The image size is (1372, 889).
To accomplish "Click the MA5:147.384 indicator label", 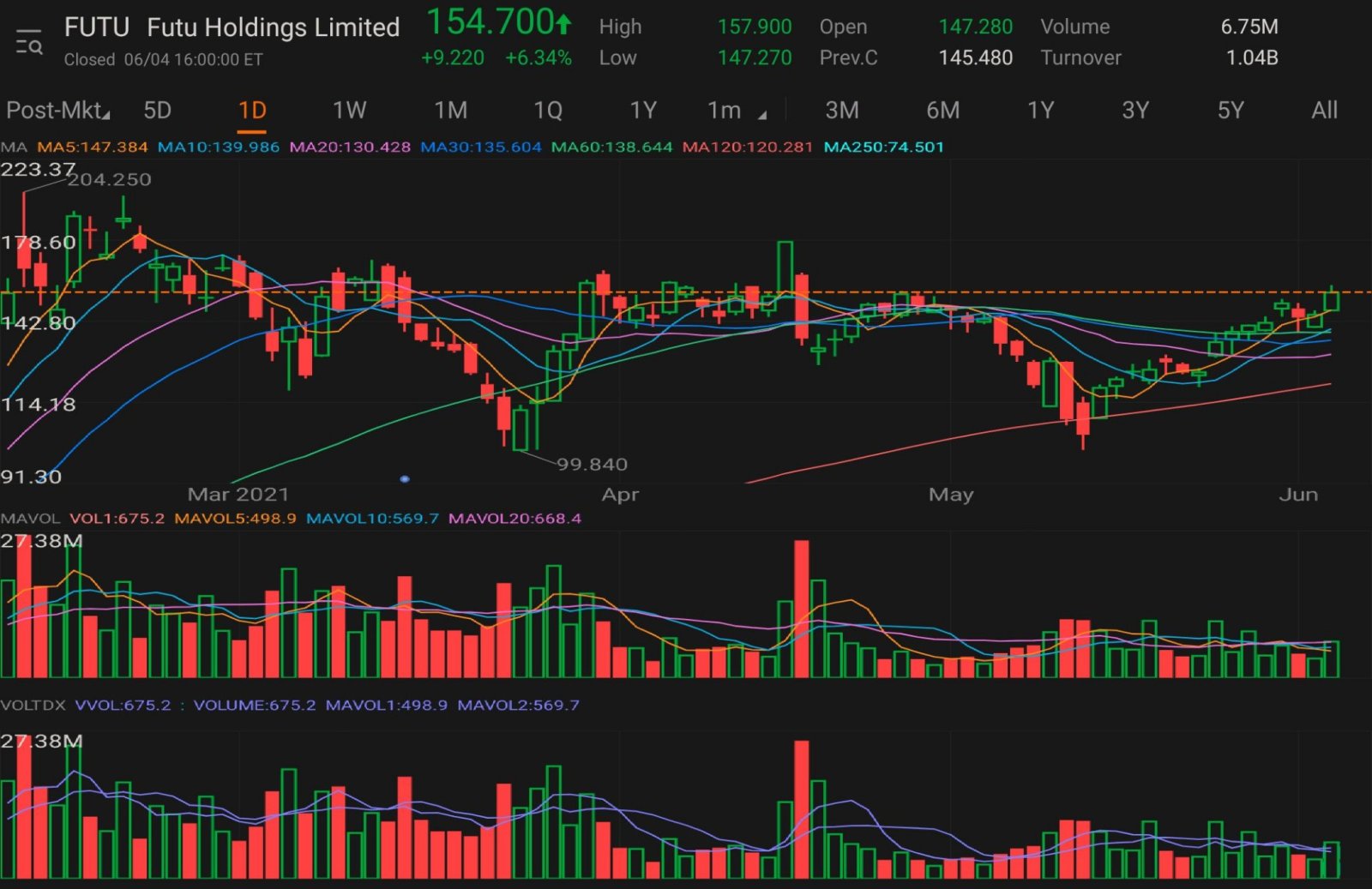I will click(x=93, y=147).
